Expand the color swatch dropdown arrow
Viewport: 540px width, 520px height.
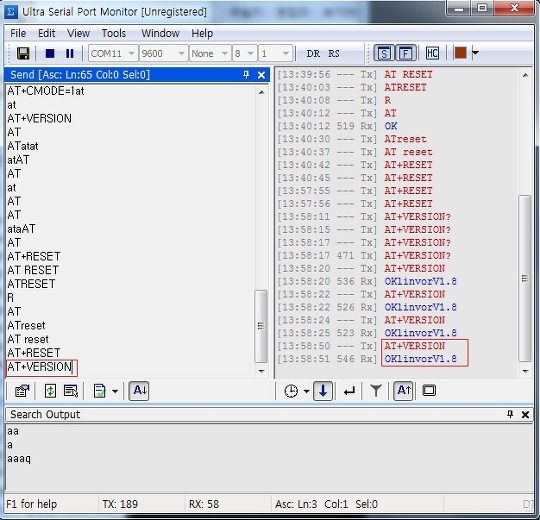pyautogui.click(x=475, y=53)
